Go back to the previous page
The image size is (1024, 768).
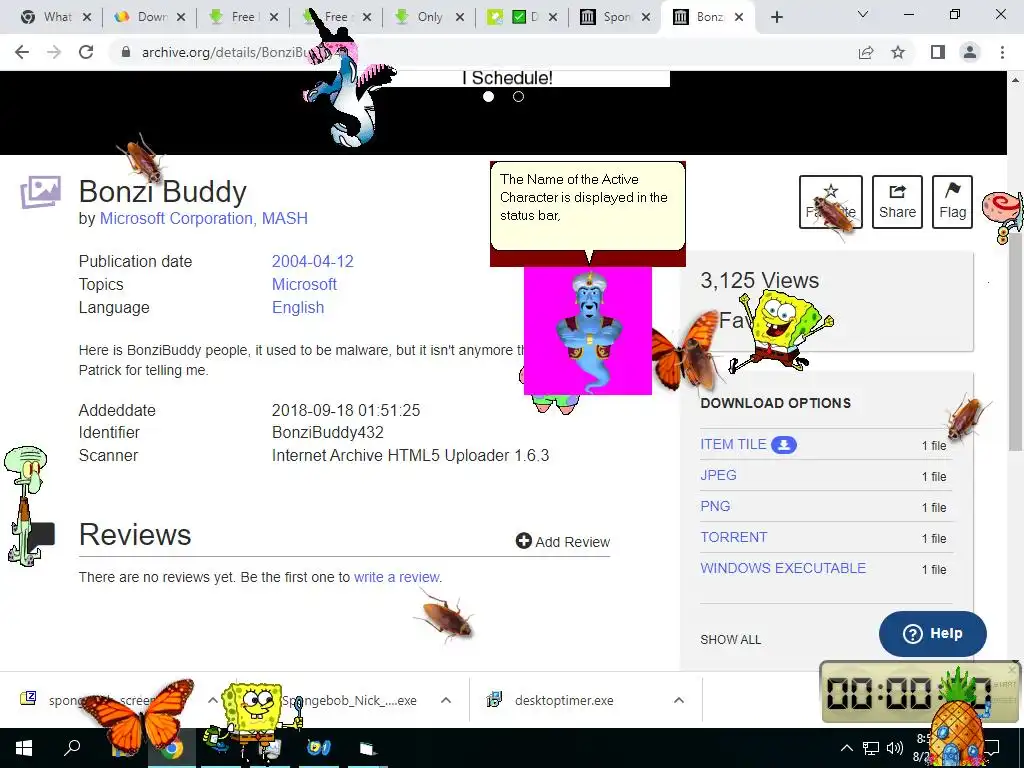(x=22, y=52)
